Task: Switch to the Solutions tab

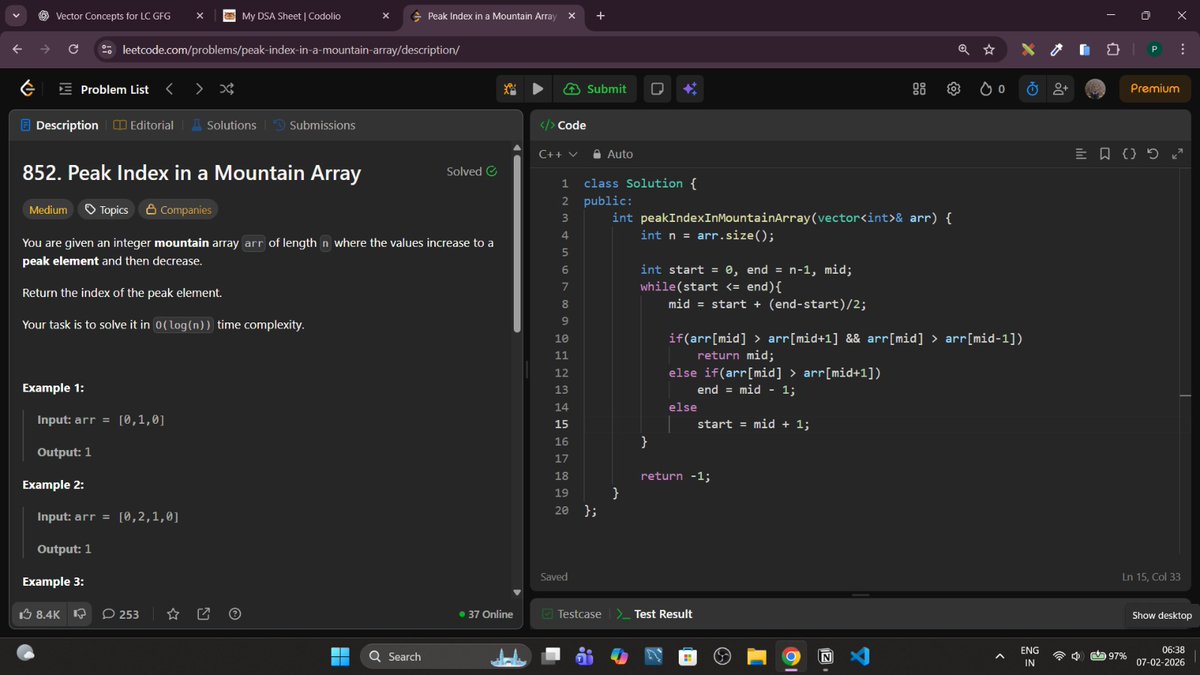Action: [224, 125]
